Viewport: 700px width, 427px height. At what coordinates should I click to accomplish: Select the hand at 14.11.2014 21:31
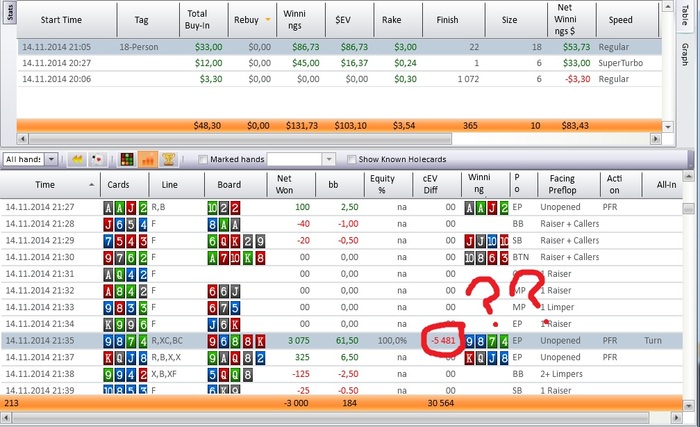tap(342, 274)
